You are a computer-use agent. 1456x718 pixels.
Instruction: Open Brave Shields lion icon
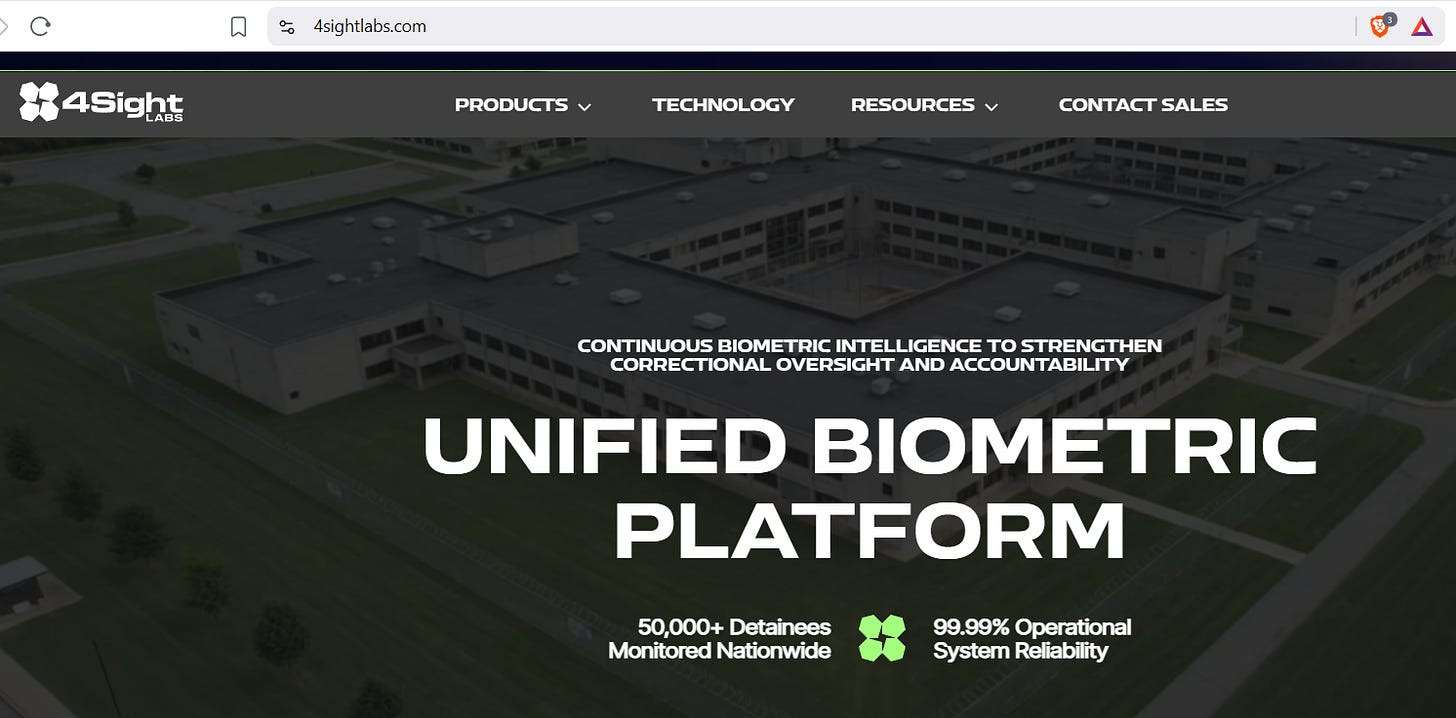1380,26
